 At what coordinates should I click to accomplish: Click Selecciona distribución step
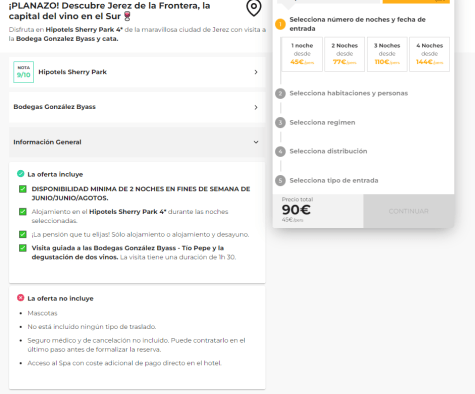tap(328, 151)
